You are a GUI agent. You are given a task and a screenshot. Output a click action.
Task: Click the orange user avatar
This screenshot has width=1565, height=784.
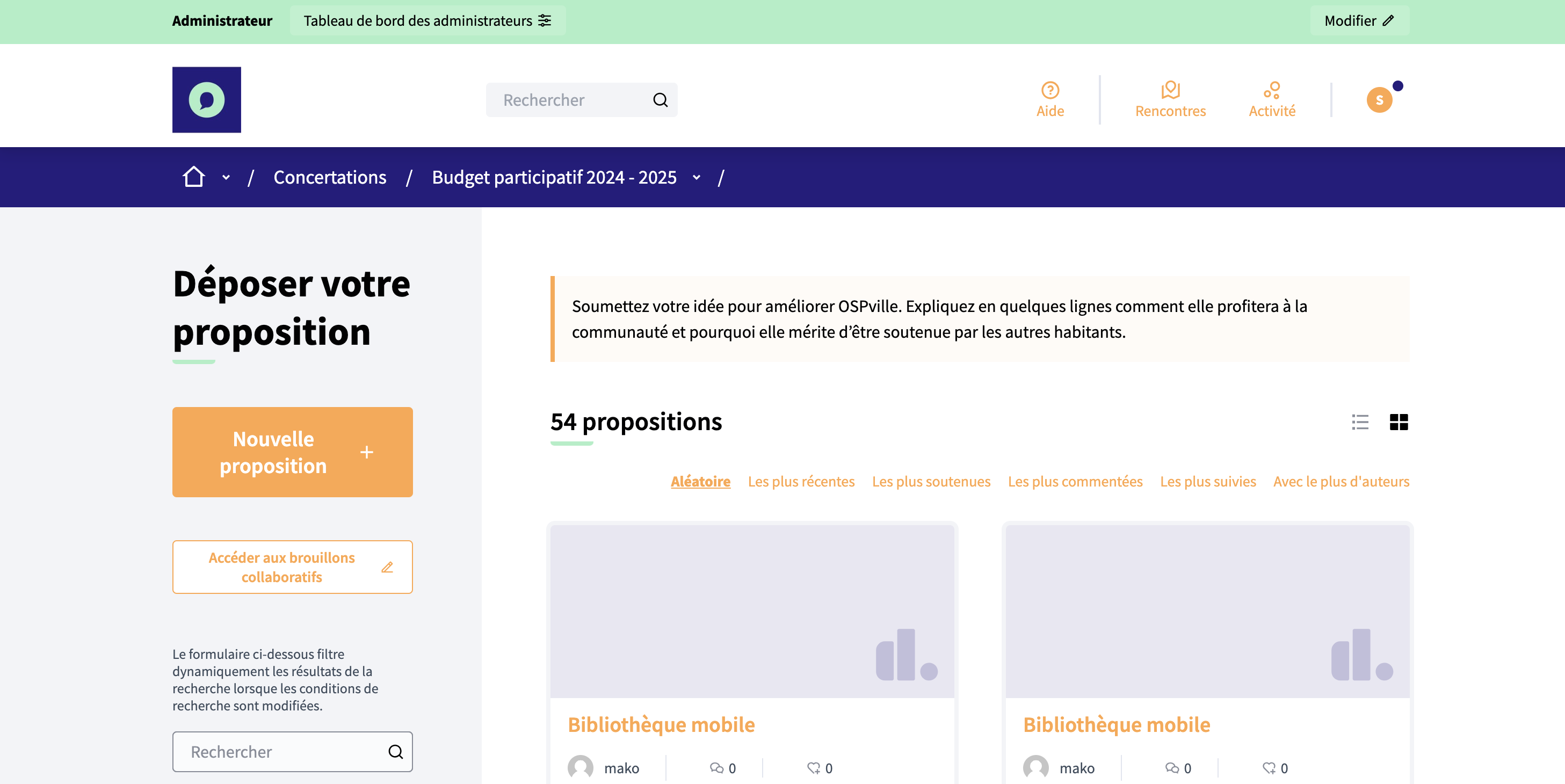[1379, 99]
